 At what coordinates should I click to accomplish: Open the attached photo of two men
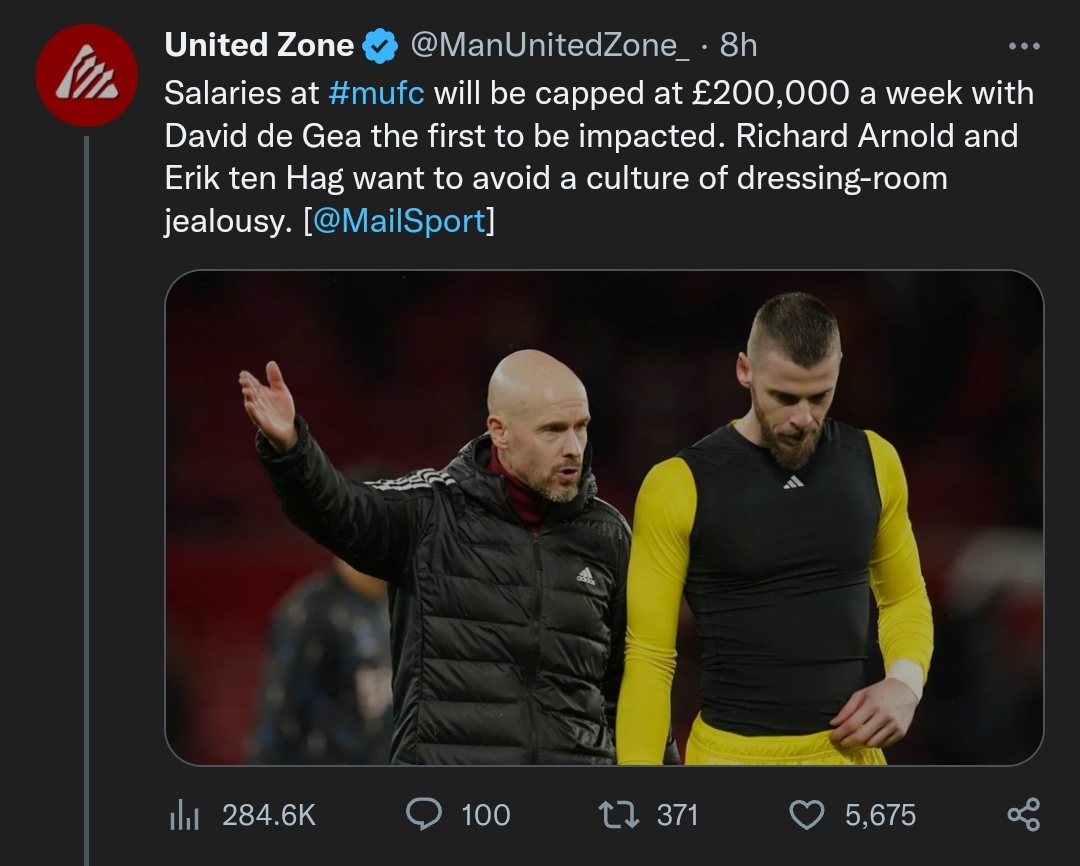coord(604,518)
